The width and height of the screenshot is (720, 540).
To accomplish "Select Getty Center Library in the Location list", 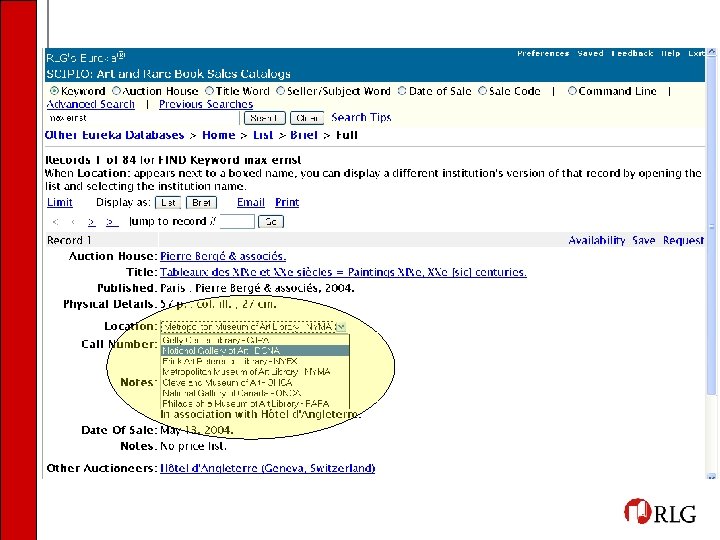I will 255,340.
